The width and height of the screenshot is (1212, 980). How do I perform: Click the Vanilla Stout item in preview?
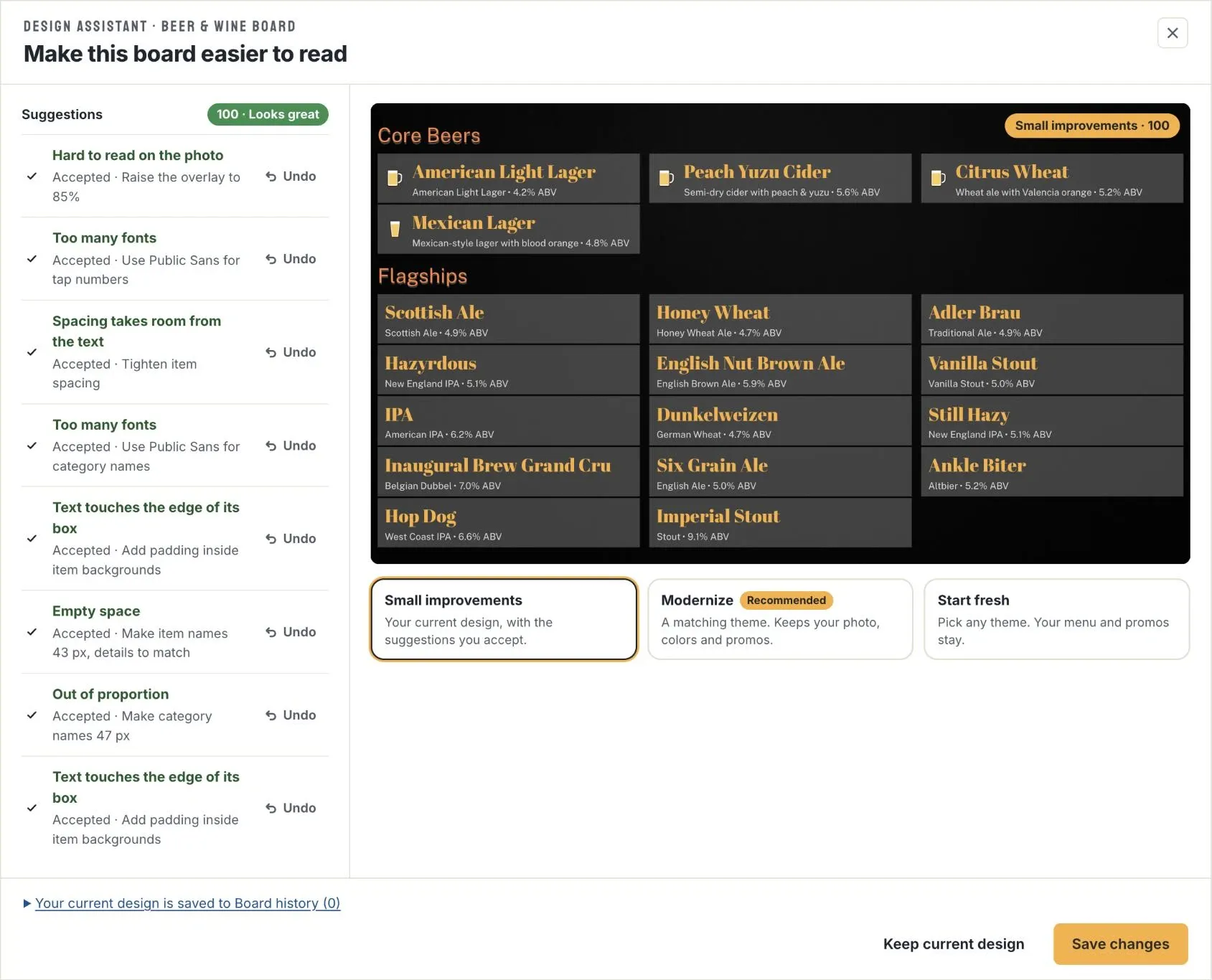pyautogui.click(x=1052, y=370)
